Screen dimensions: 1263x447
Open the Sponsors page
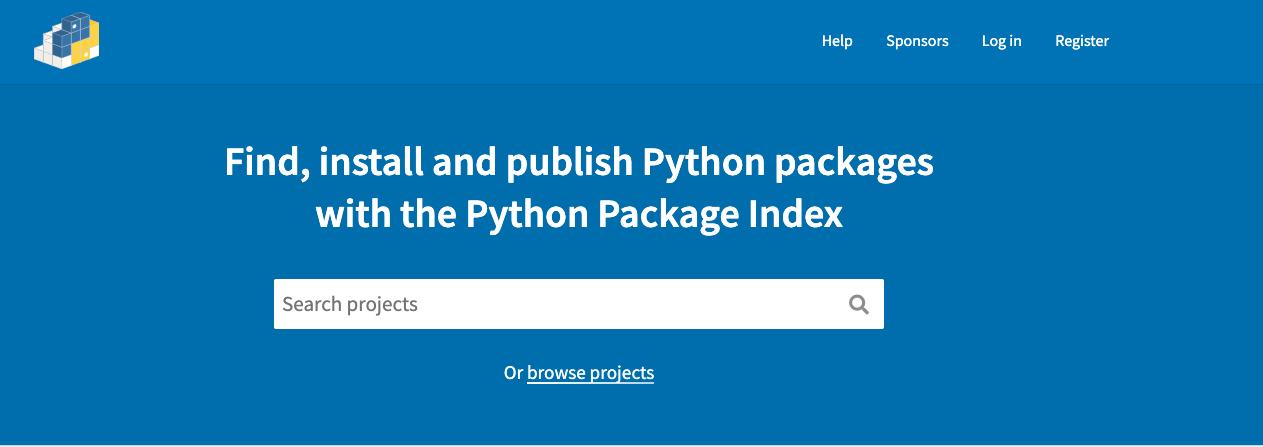tap(917, 41)
